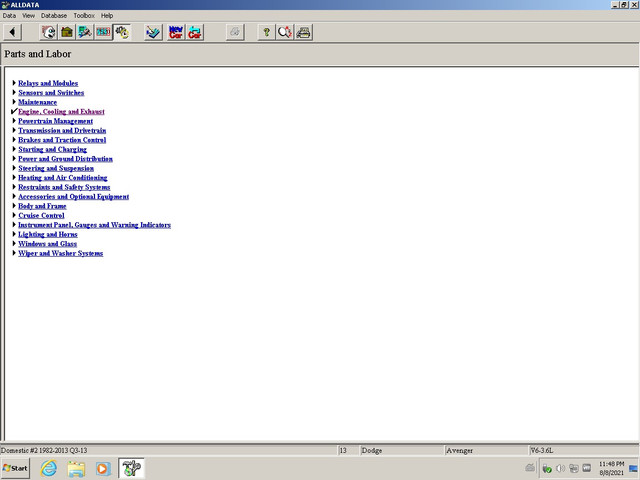640x480 pixels.
Task: Click the V6-3.6L engine status field
Action: (584, 451)
